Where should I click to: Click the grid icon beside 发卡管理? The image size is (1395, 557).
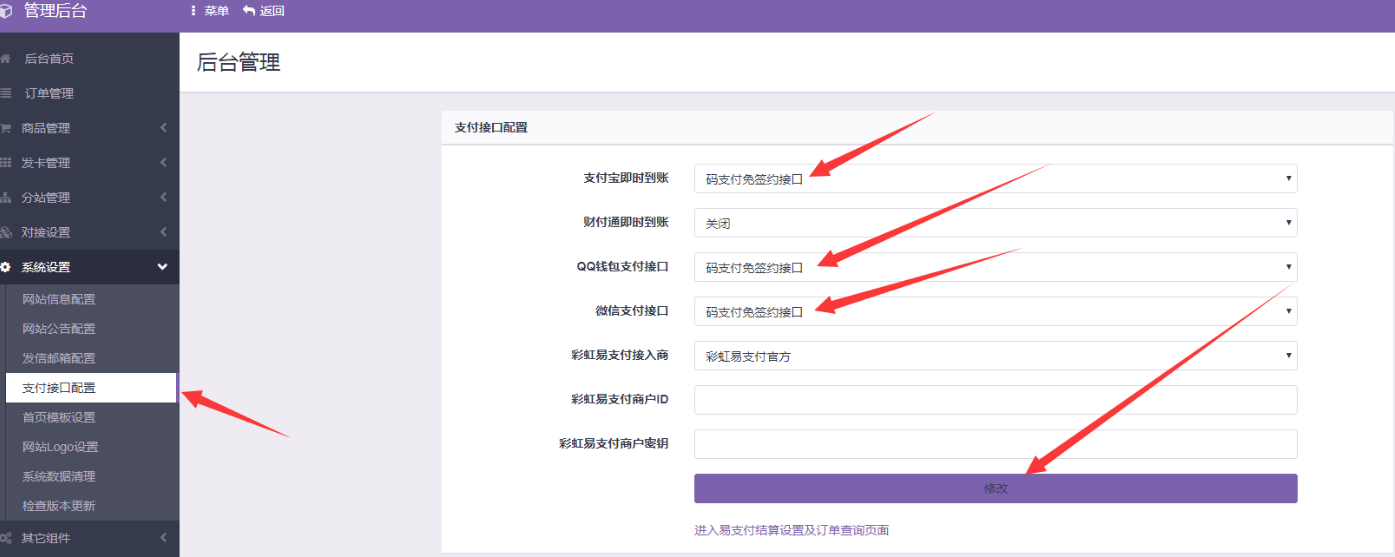(x=6, y=163)
